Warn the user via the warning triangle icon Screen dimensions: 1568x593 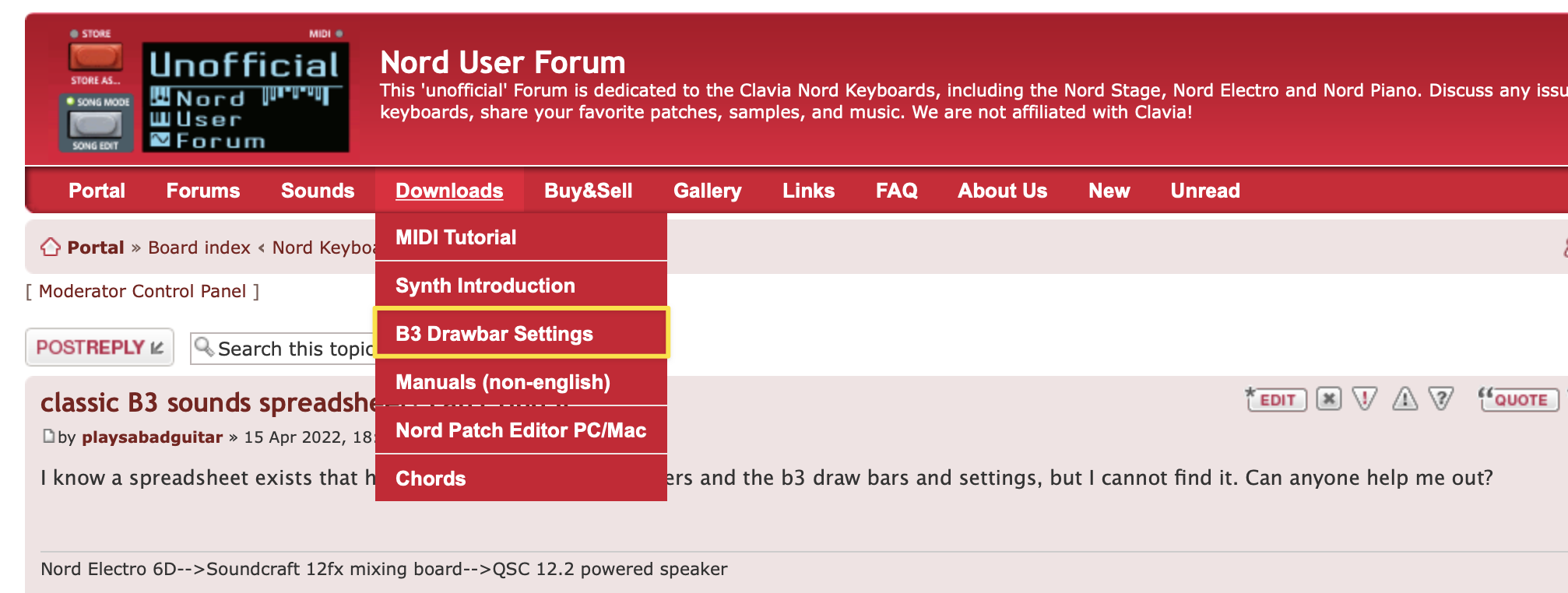pyautogui.click(x=1405, y=399)
